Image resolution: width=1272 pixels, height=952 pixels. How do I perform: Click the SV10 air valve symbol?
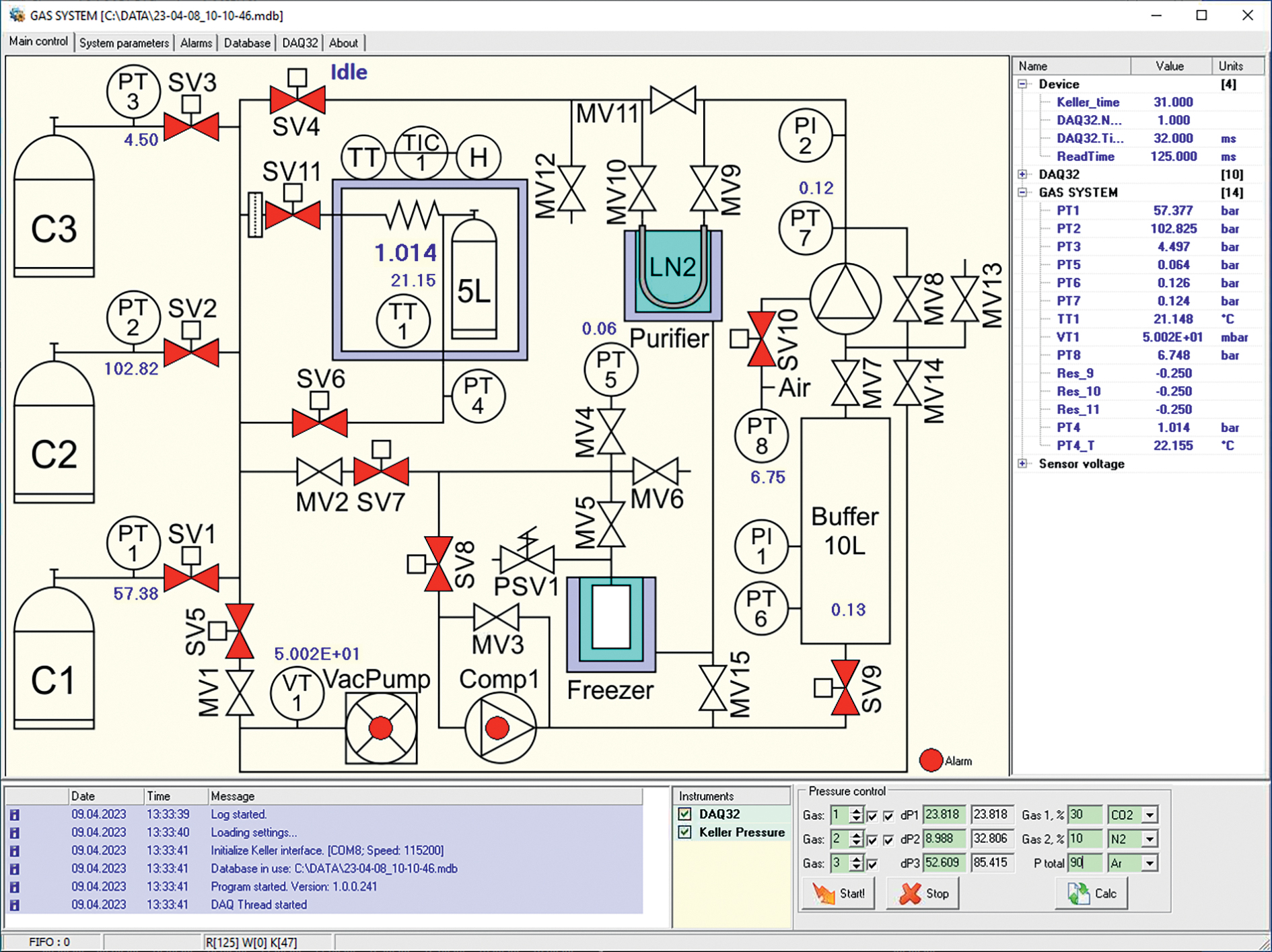pyautogui.click(x=761, y=339)
